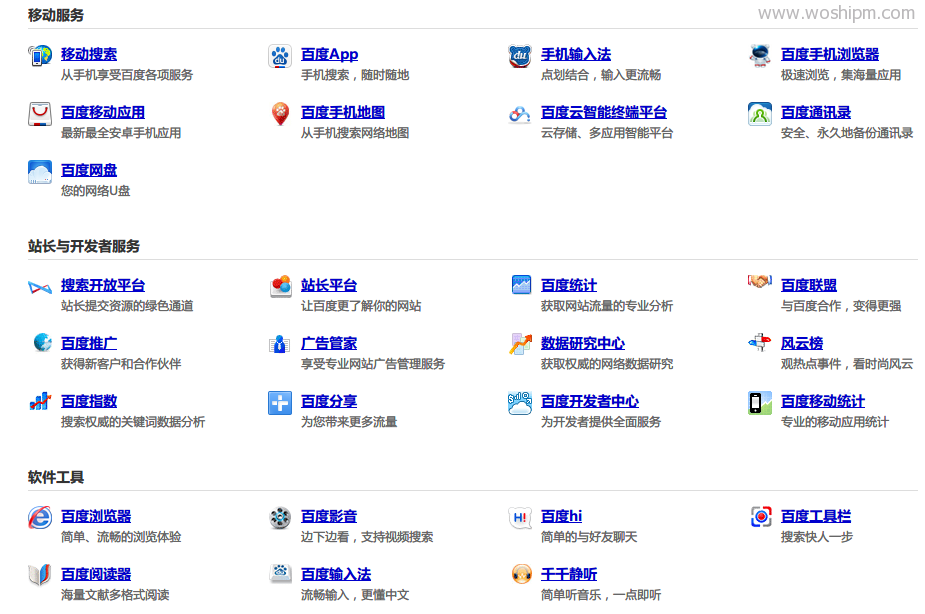The width and height of the screenshot is (925, 614).
Task: Click the text 站长提交资源的绿色通道
Action: pos(127,306)
